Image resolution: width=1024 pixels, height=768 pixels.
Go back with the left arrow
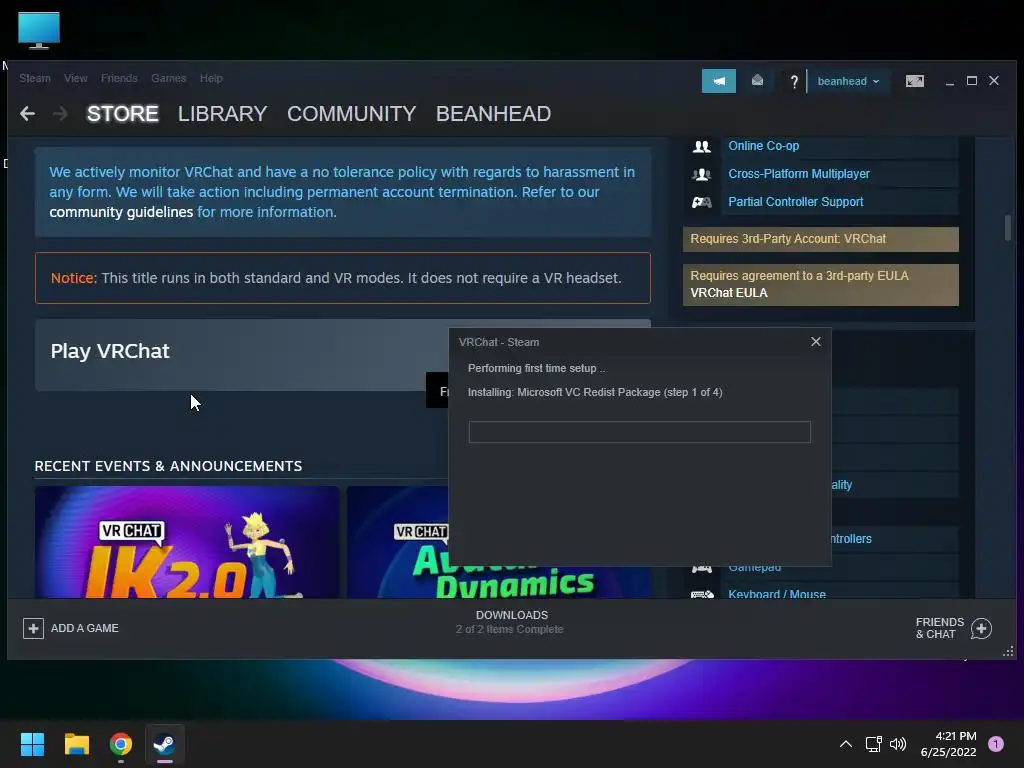(27, 114)
